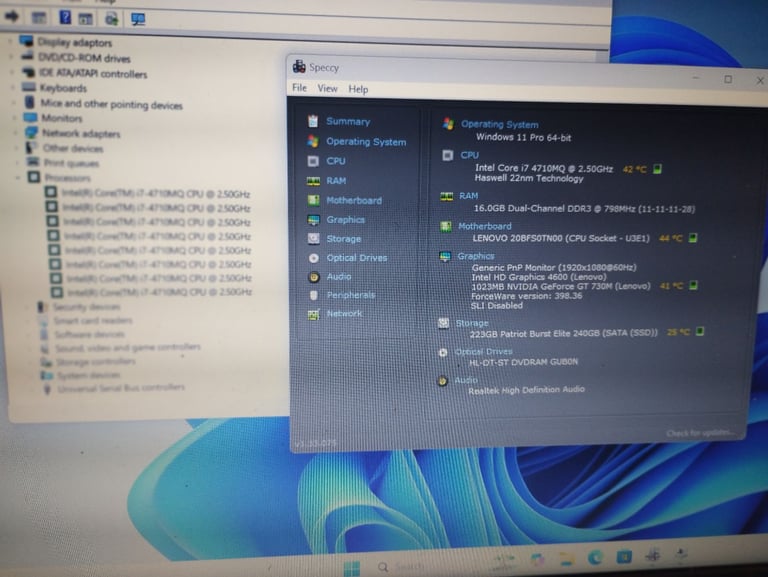Open Summary in the Speccy sidebar
The image size is (768, 577).
(348, 121)
